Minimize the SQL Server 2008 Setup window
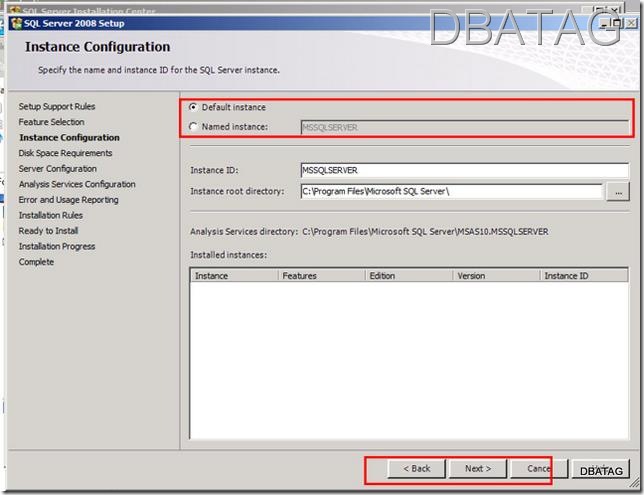 click(604, 23)
